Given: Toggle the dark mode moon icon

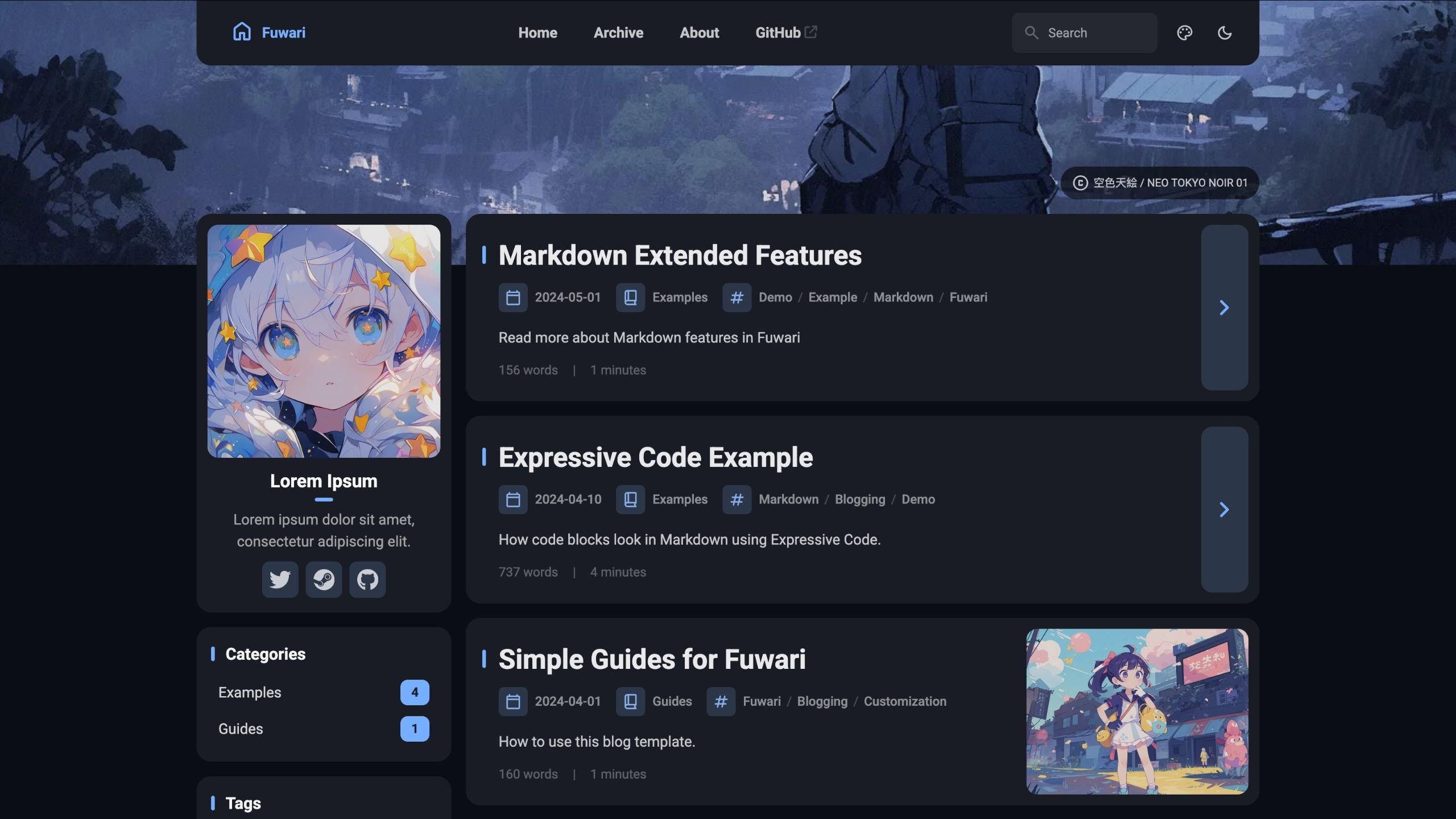Looking at the screenshot, I should tap(1225, 33).
